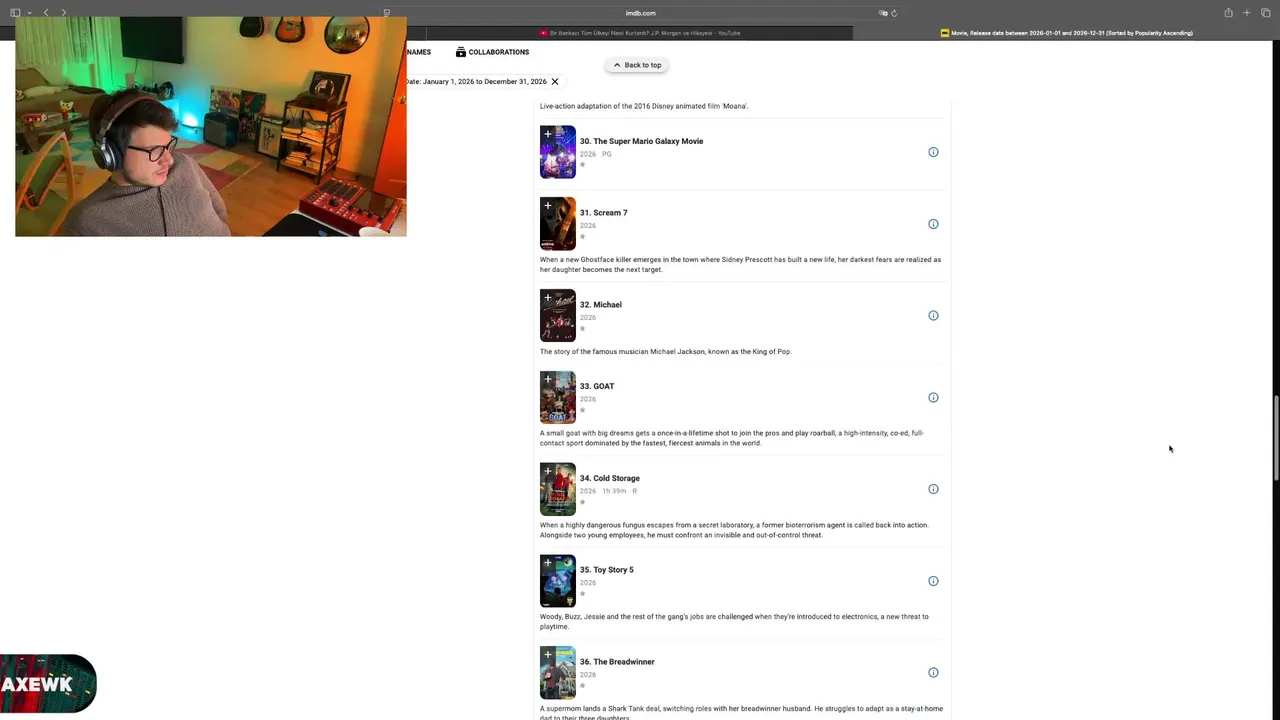Click the Back to top button
The height and width of the screenshot is (720, 1280).
(637, 65)
